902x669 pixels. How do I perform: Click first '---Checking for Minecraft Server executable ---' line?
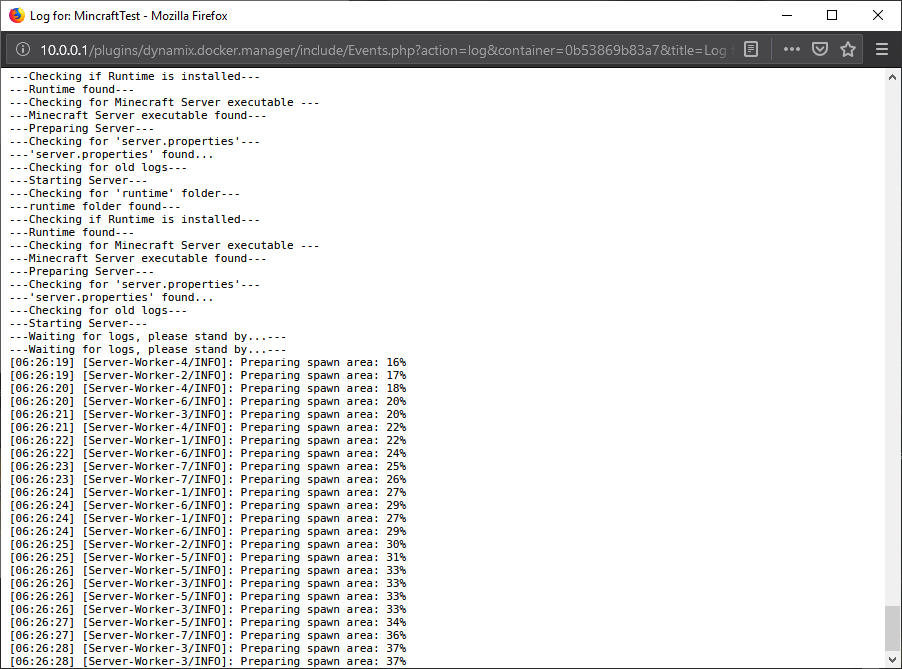coord(164,102)
